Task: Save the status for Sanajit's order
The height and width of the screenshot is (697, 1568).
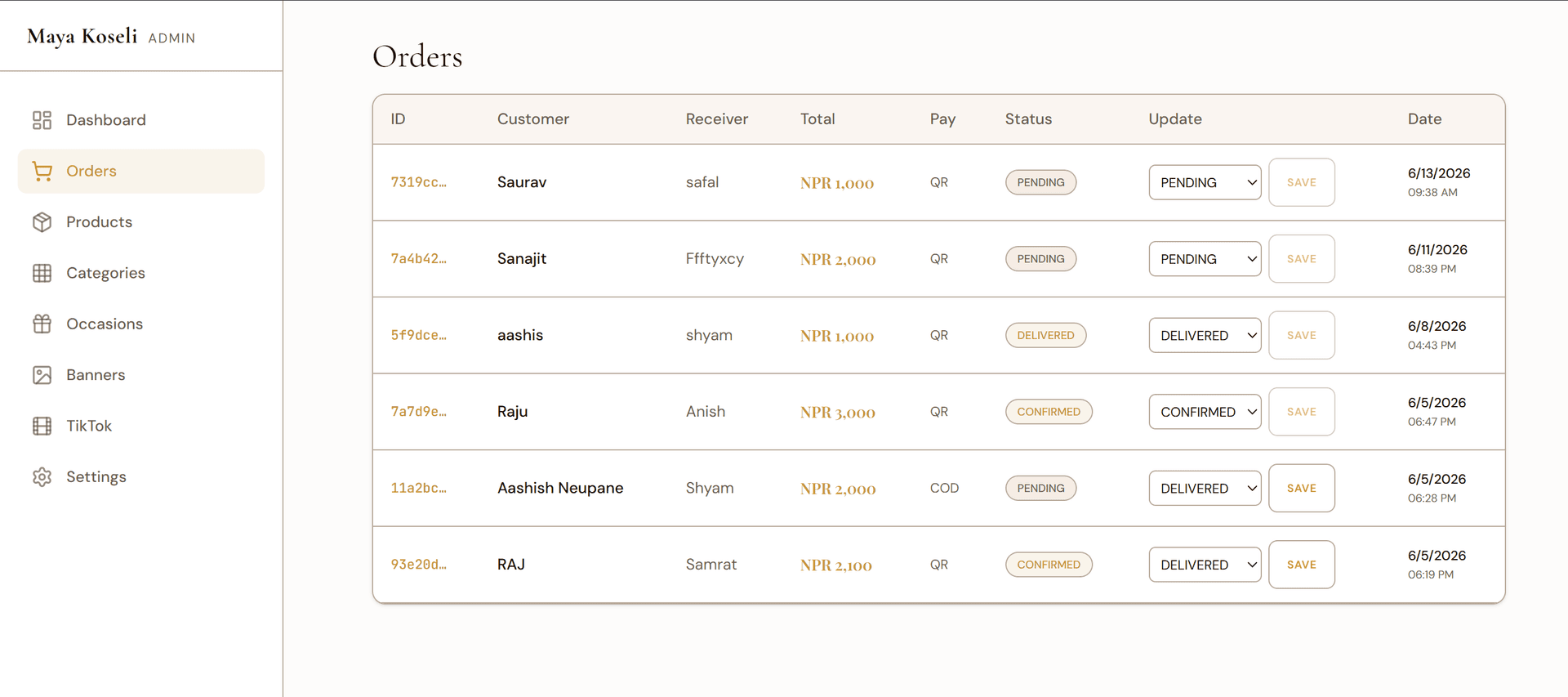Action: click(x=1302, y=259)
